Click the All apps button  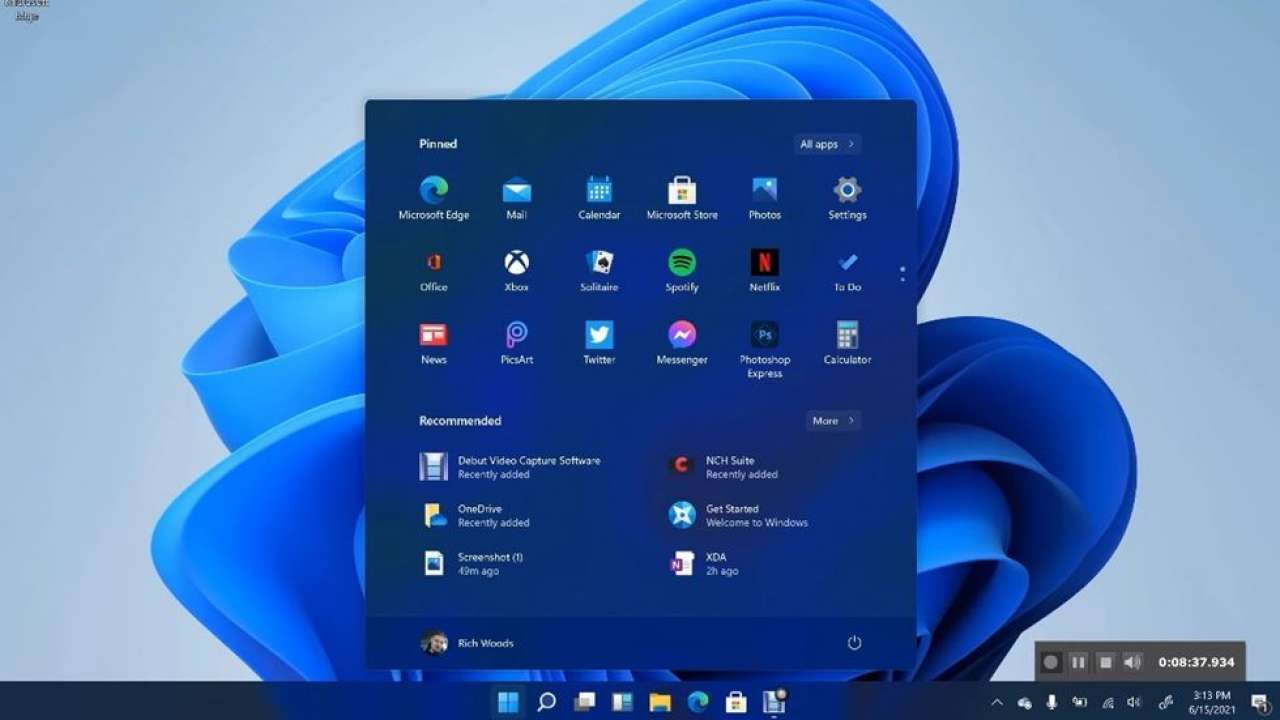pos(827,144)
